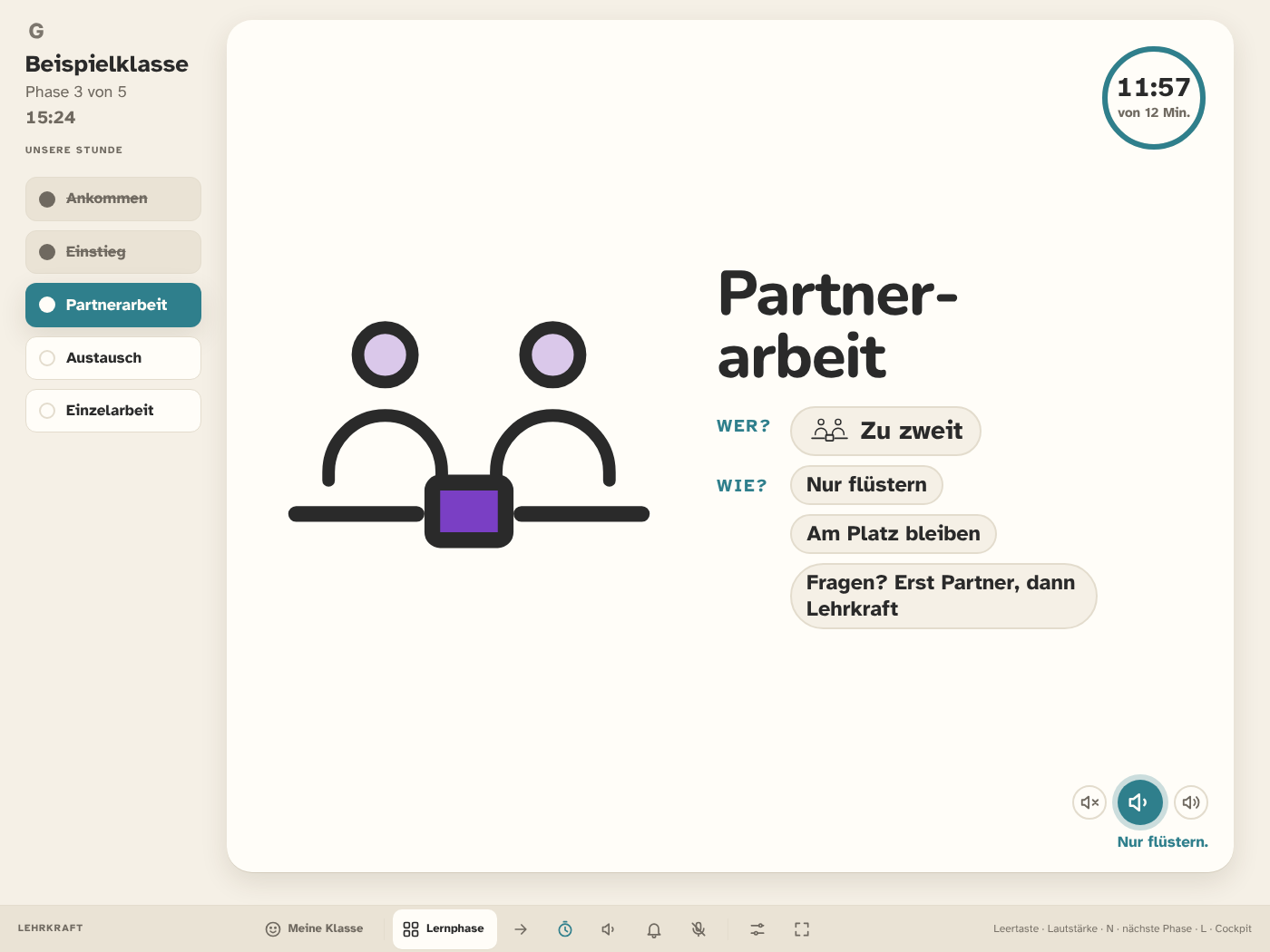Screen dimensions: 1270x952
Task: Select the Austausch phase
Action: click(113, 358)
